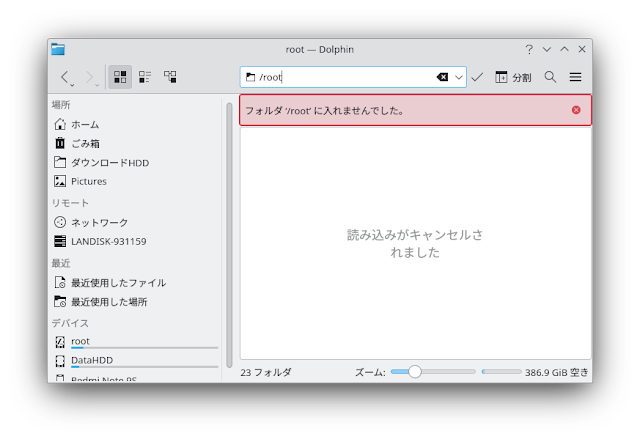The height and width of the screenshot is (439, 640).
Task: Open ごみ箱 trash entry
Action: click(137, 144)
